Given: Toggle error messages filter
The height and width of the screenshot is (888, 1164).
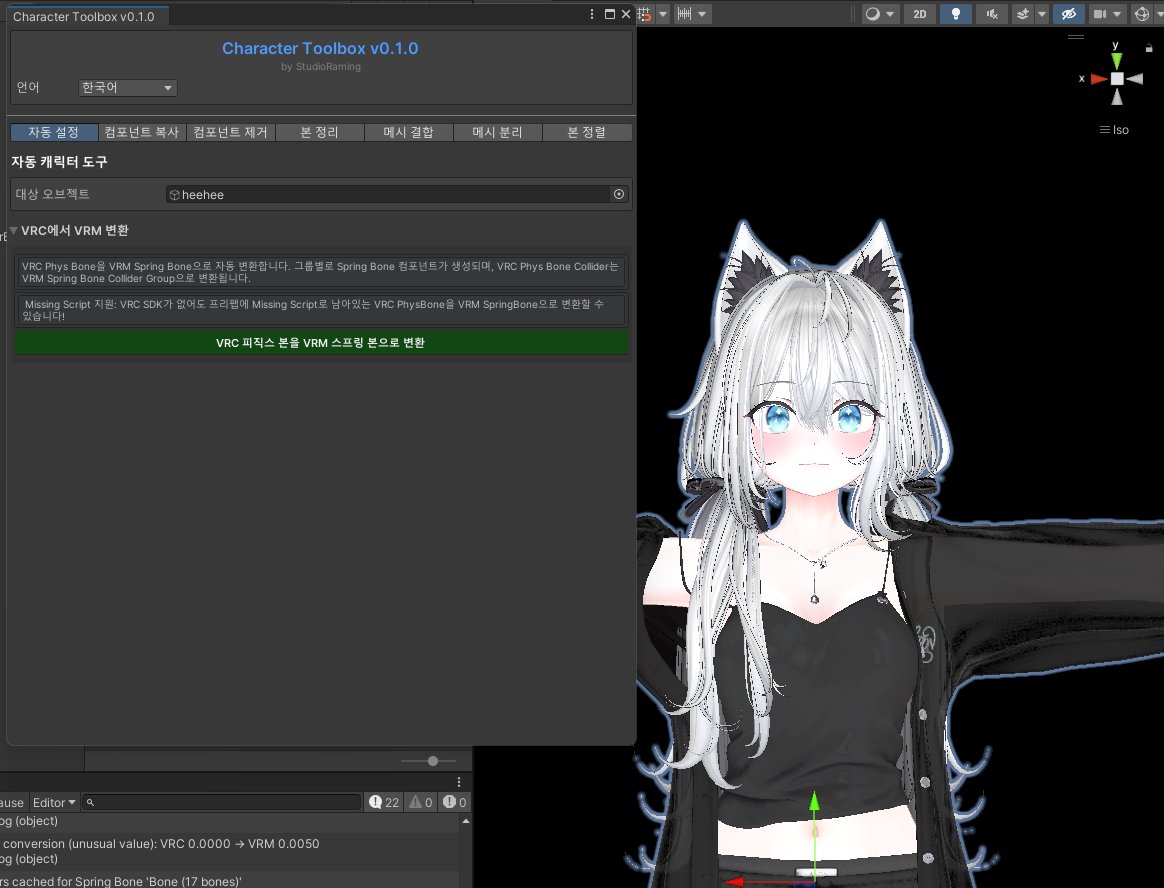Looking at the screenshot, I should click(454, 803).
